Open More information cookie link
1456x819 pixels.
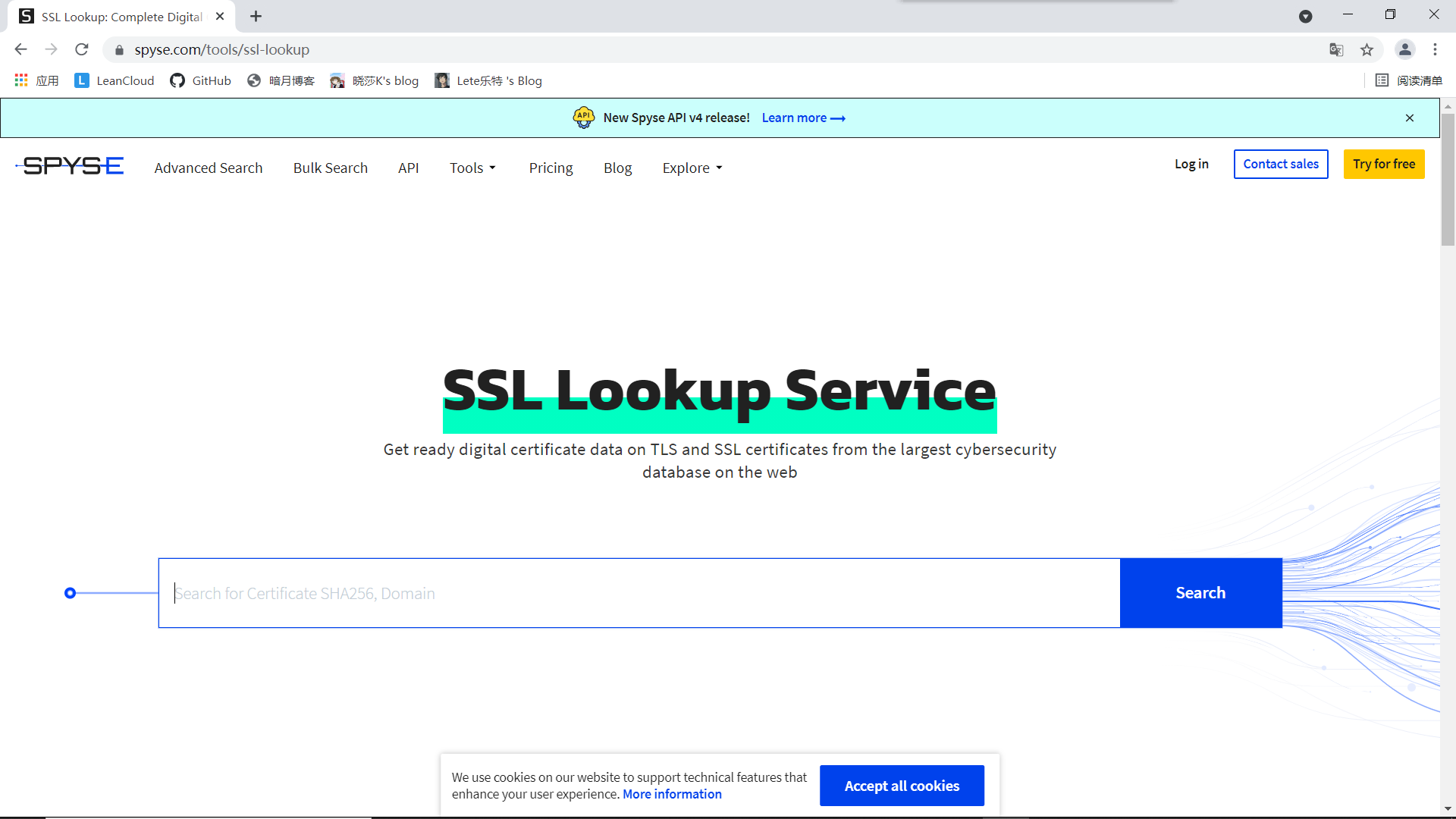pos(672,794)
